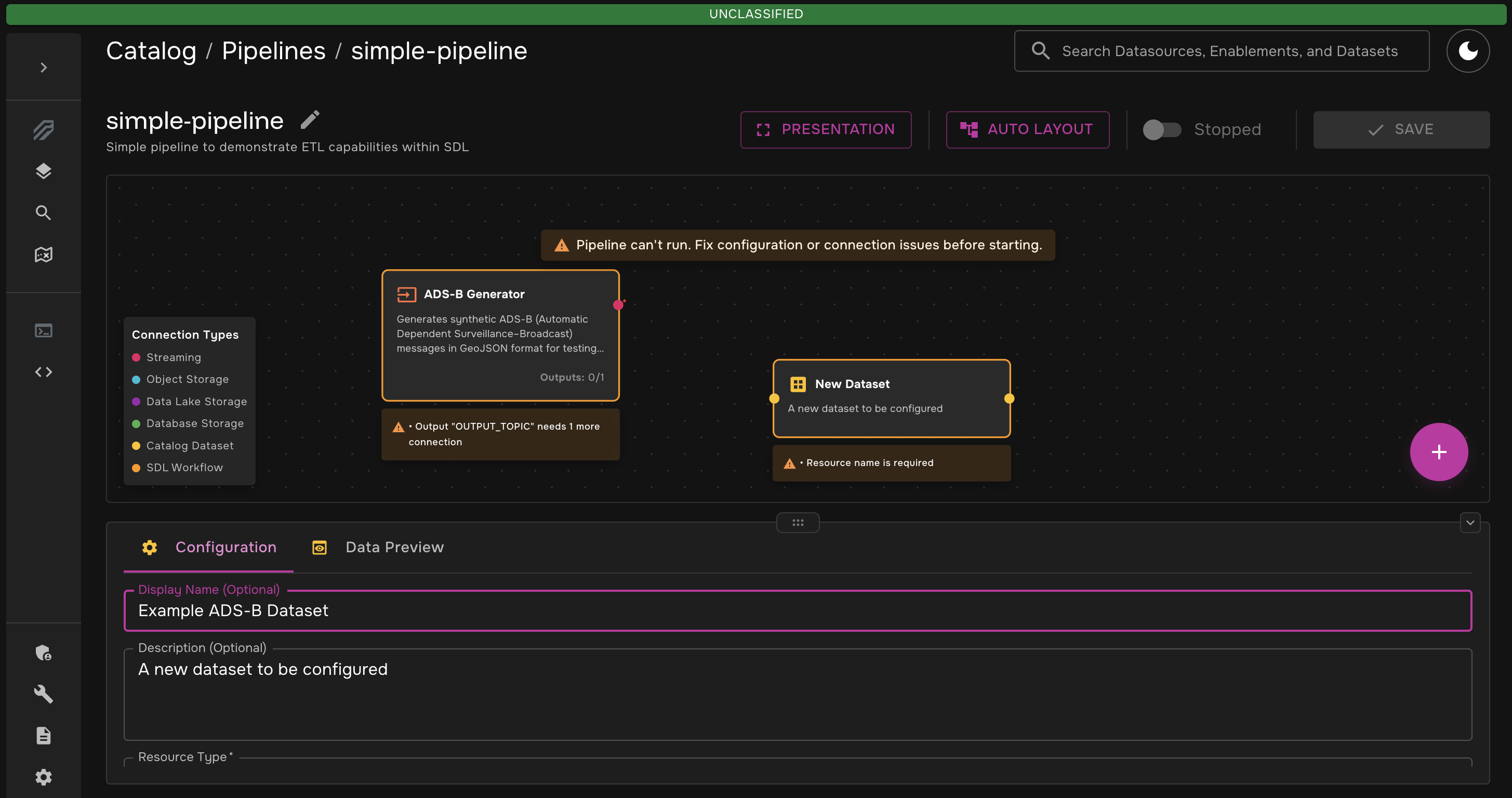Click the pencil icon to rename pipeline
Image resolution: width=1512 pixels, height=798 pixels.
click(x=310, y=119)
